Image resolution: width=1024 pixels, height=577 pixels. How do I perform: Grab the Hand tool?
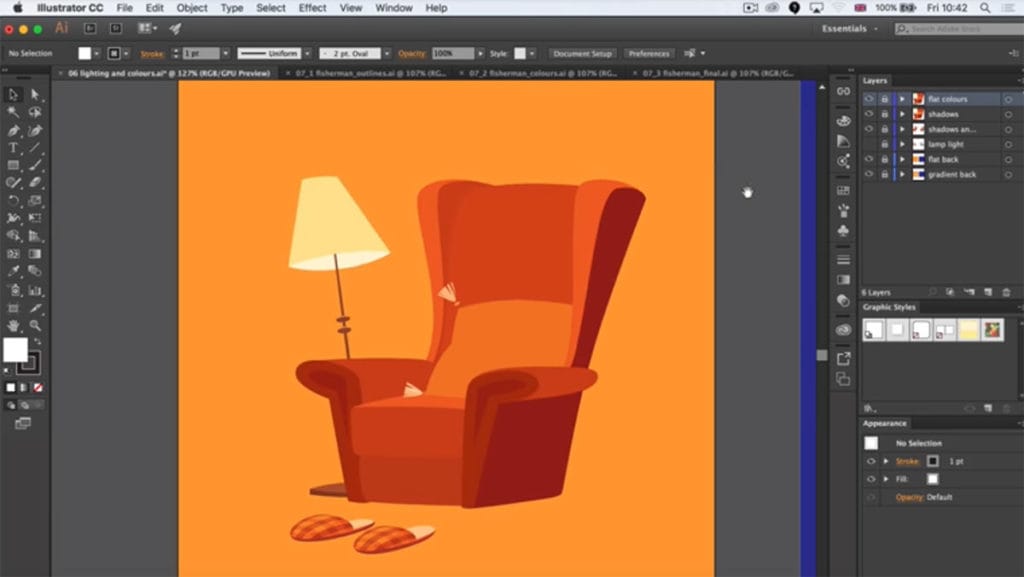pos(12,325)
